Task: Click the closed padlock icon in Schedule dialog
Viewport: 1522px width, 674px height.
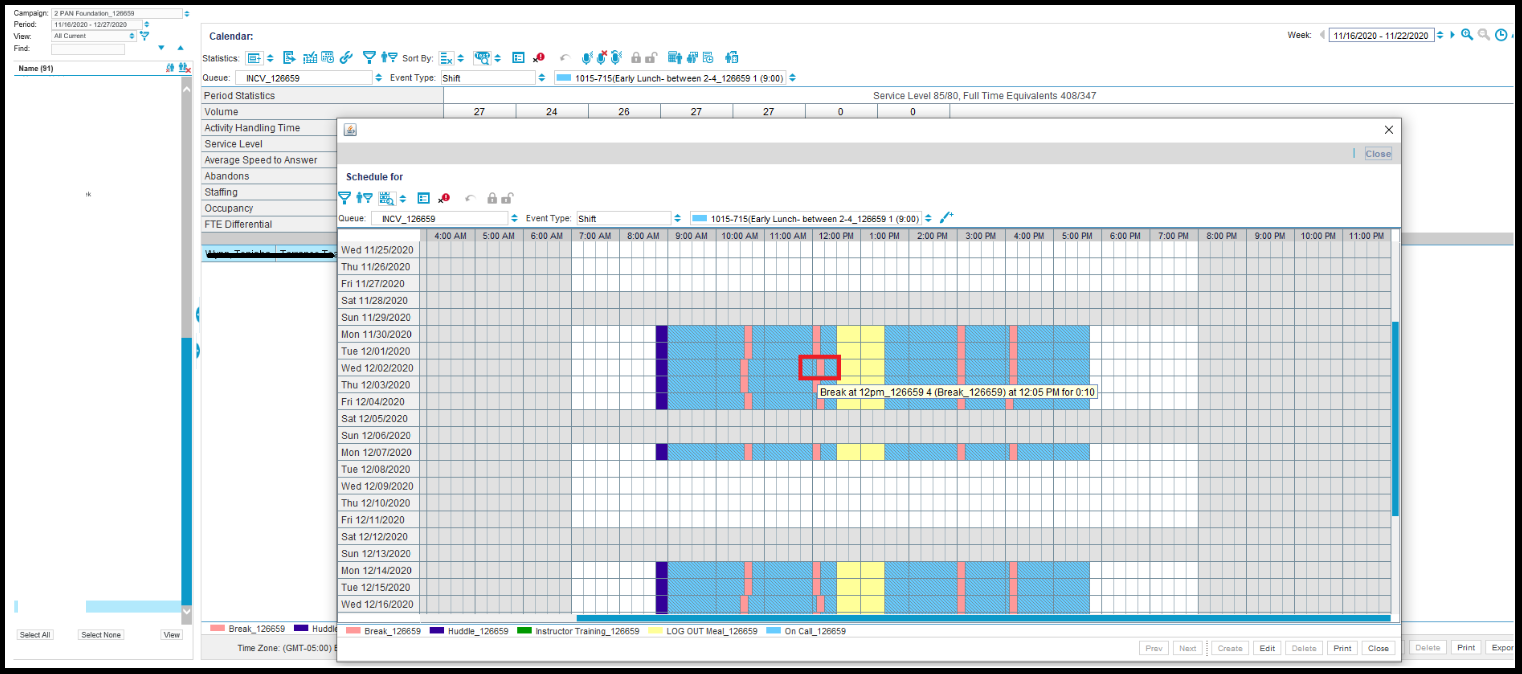Action: (492, 198)
